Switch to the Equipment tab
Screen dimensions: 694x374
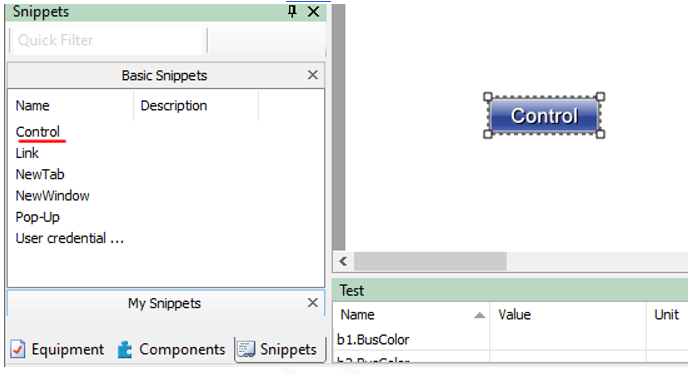[58, 349]
